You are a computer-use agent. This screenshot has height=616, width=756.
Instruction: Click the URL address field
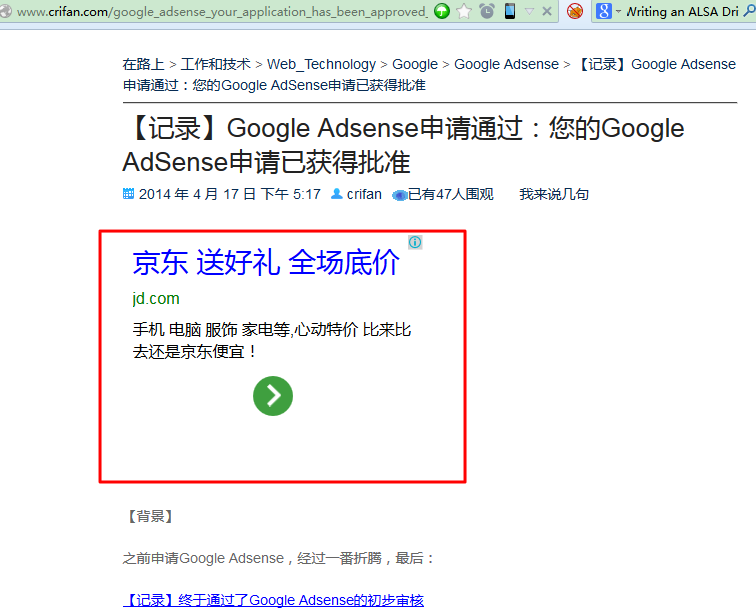coord(222,11)
